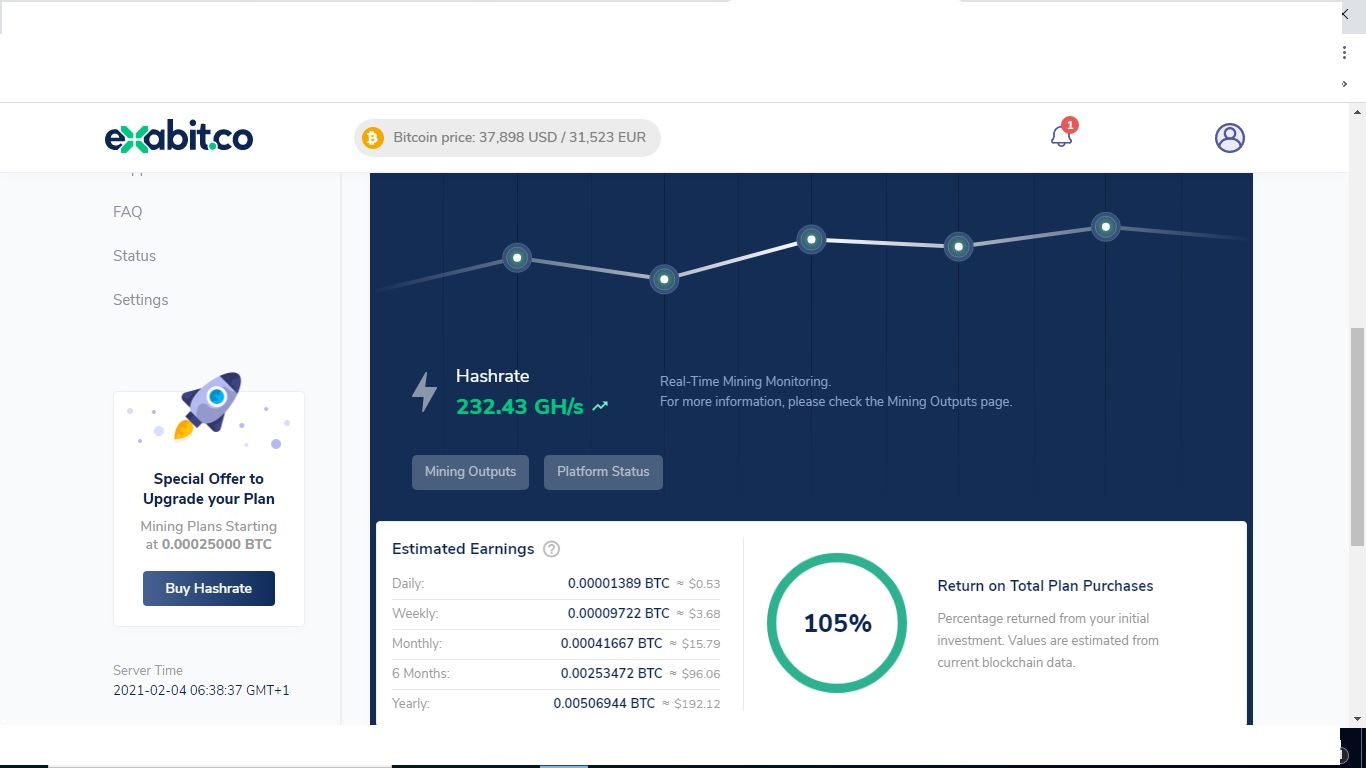The height and width of the screenshot is (768, 1366).
Task: Click the Bitcoin coin icon in price pill
Action: coord(373,138)
